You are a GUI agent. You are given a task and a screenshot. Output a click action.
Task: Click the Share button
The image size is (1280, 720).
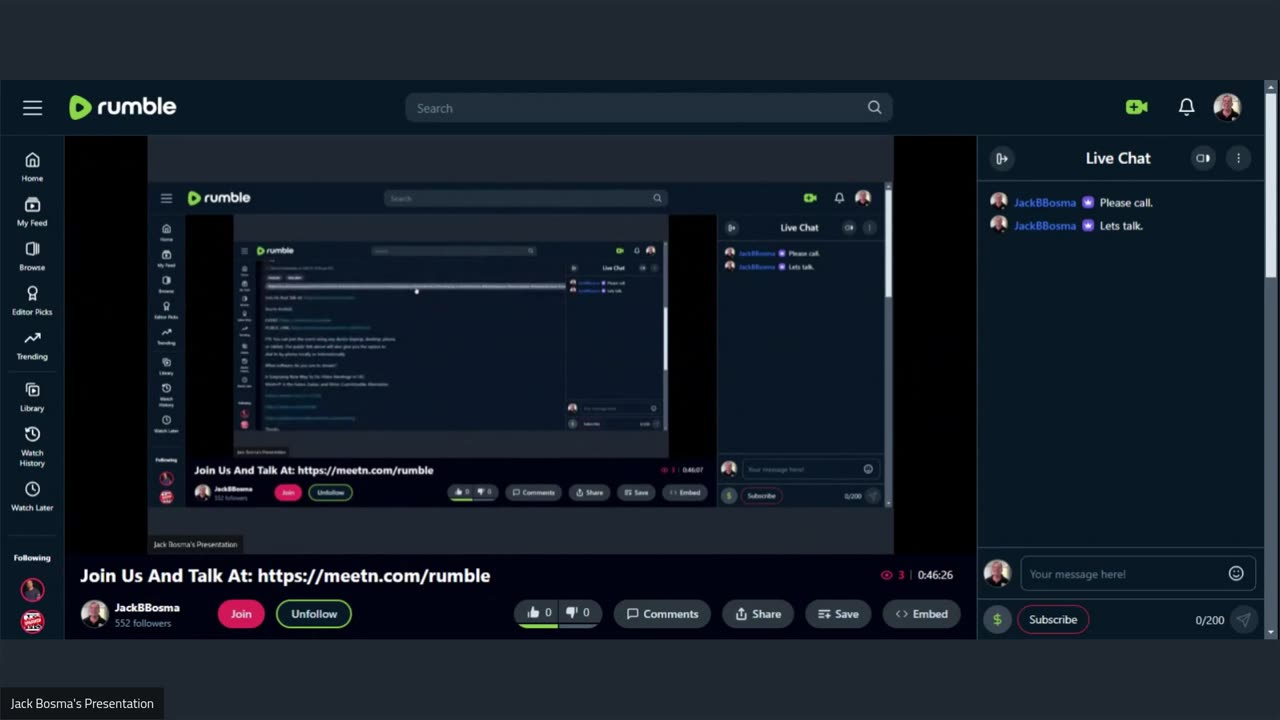pyautogui.click(x=758, y=614)
